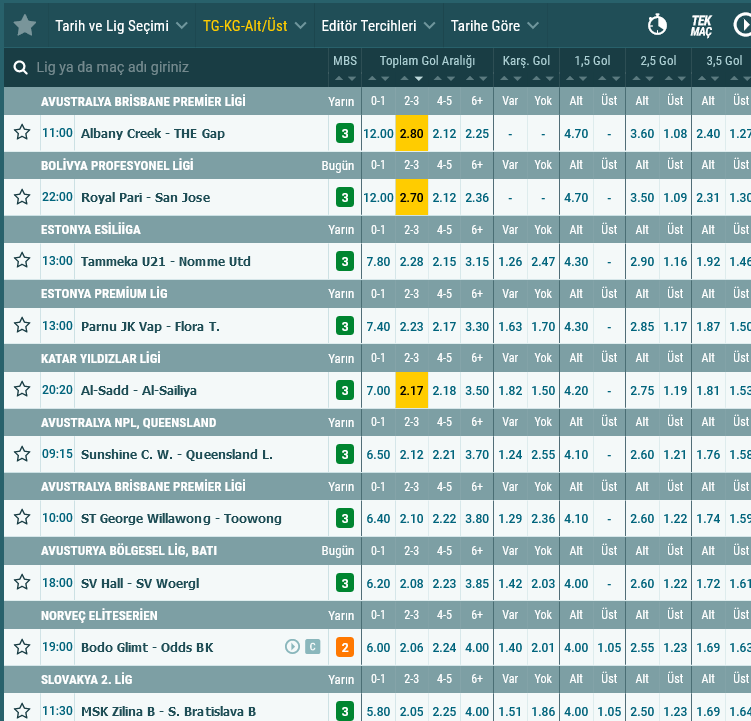The width and height of the screenshot is (751, 721).
Task: Open Tarihe Göre sorting dropdown
Action: pos(495,26)
